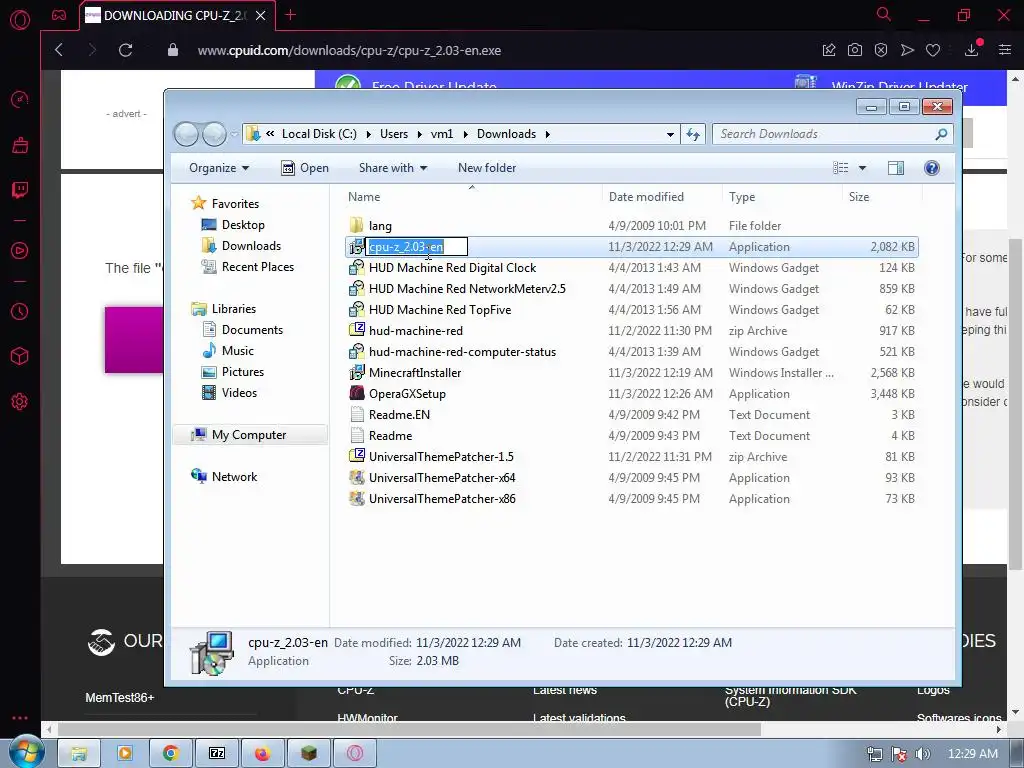The image size is (1024, 768).
Task: Select UniversalThemePatcher-x64 application
Action: point(632,478)
